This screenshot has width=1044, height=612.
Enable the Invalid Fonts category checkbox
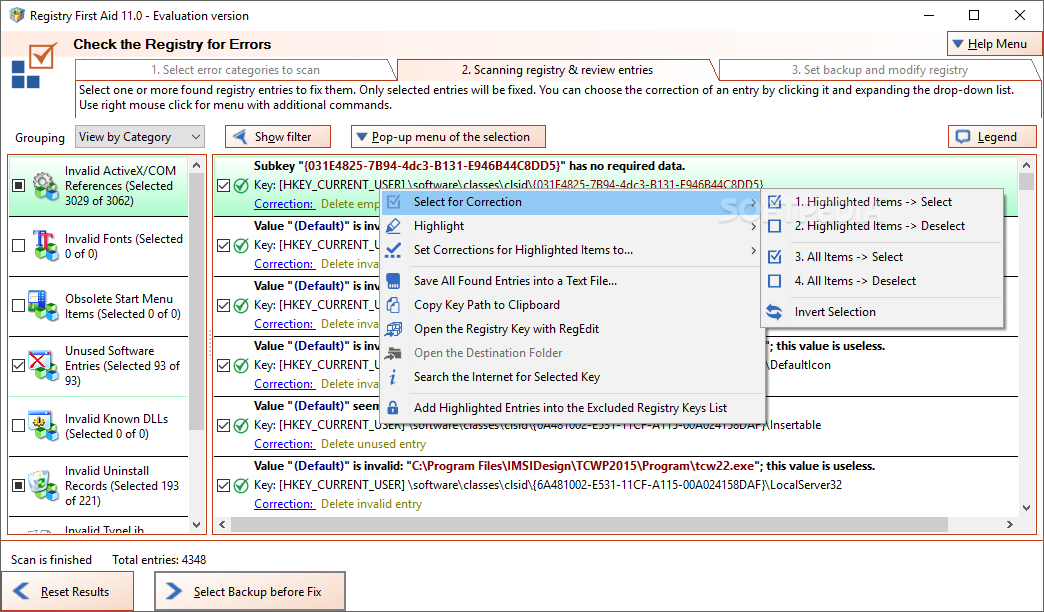click(19, 246)
